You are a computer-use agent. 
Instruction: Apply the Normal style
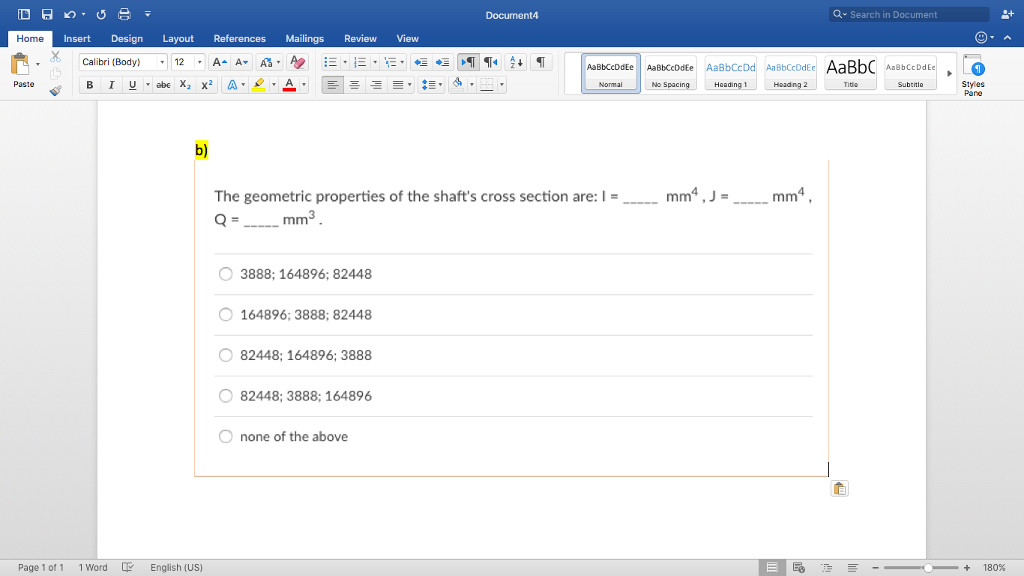611,73
